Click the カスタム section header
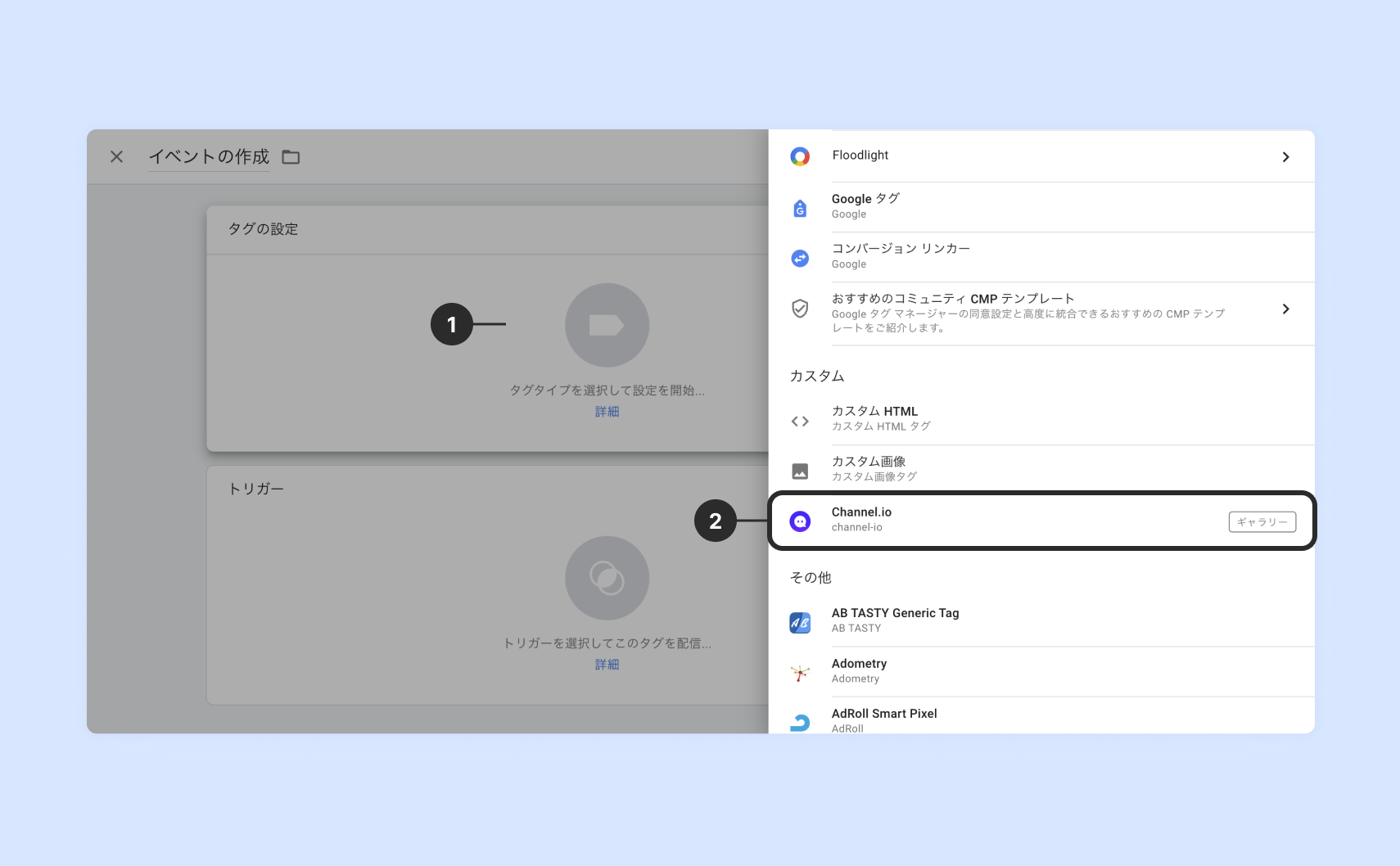 point(817,376)
